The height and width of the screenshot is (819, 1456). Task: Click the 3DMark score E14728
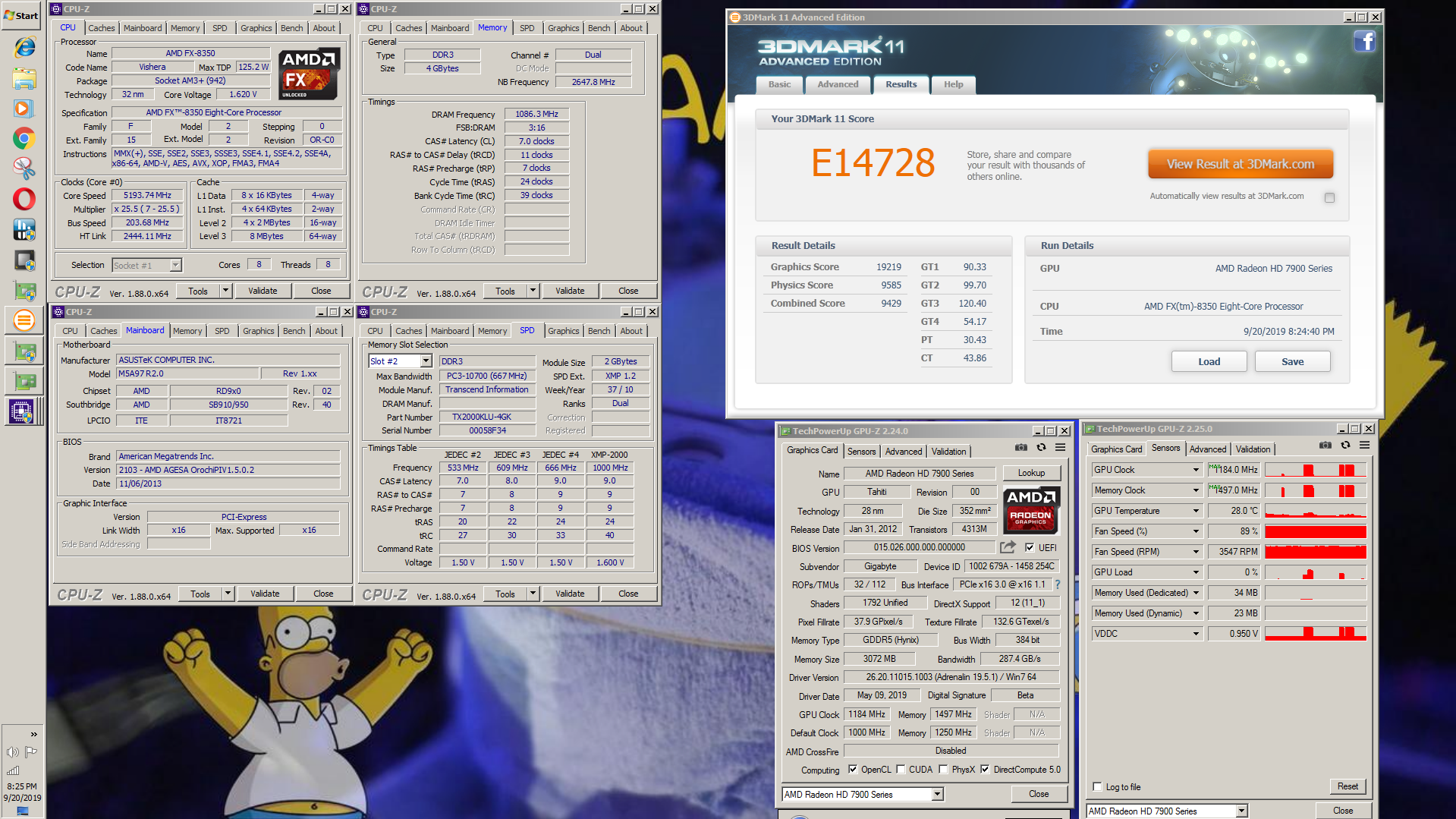pos(873,162)
